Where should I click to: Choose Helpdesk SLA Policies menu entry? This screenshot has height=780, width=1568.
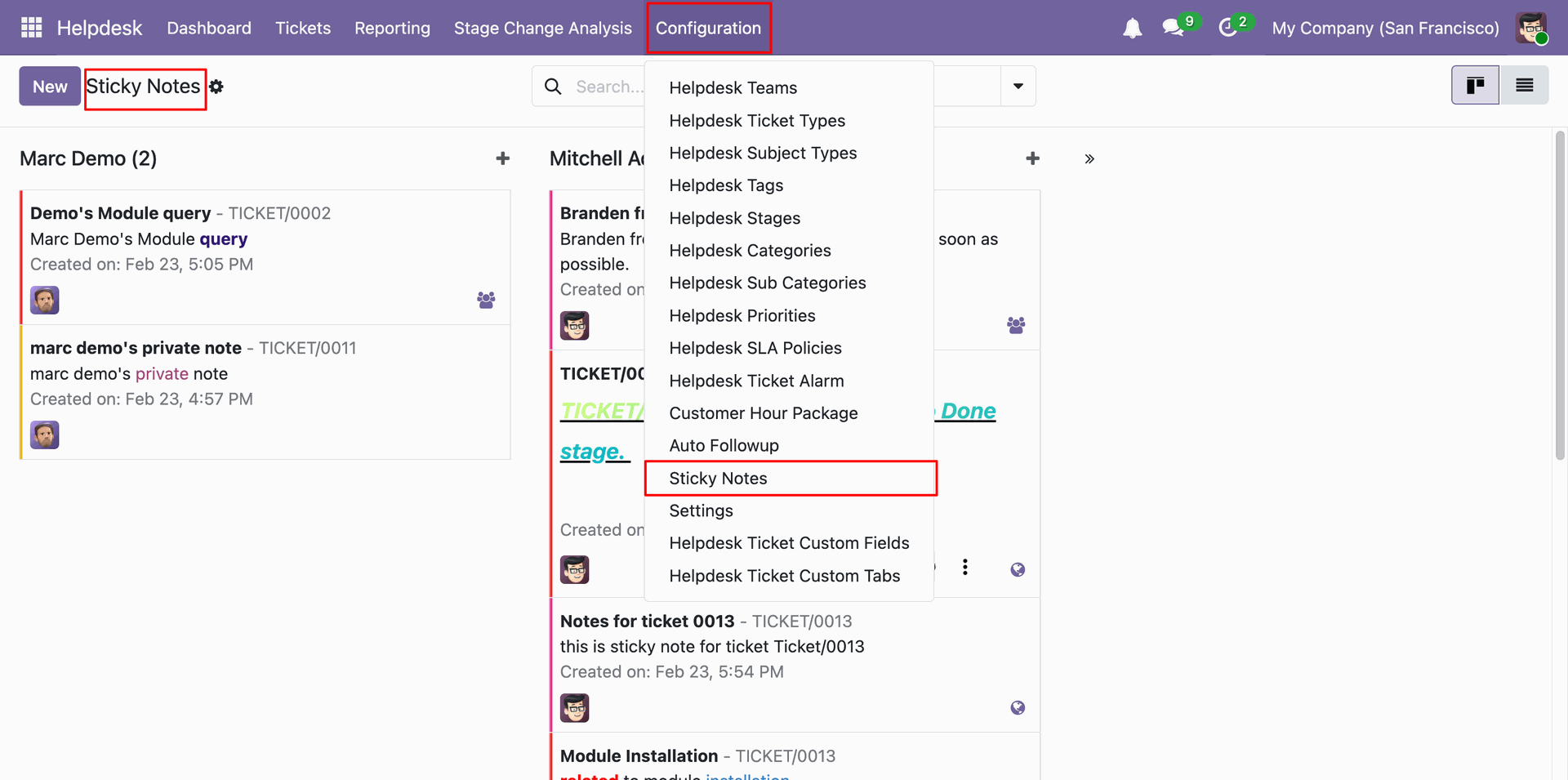755,348
